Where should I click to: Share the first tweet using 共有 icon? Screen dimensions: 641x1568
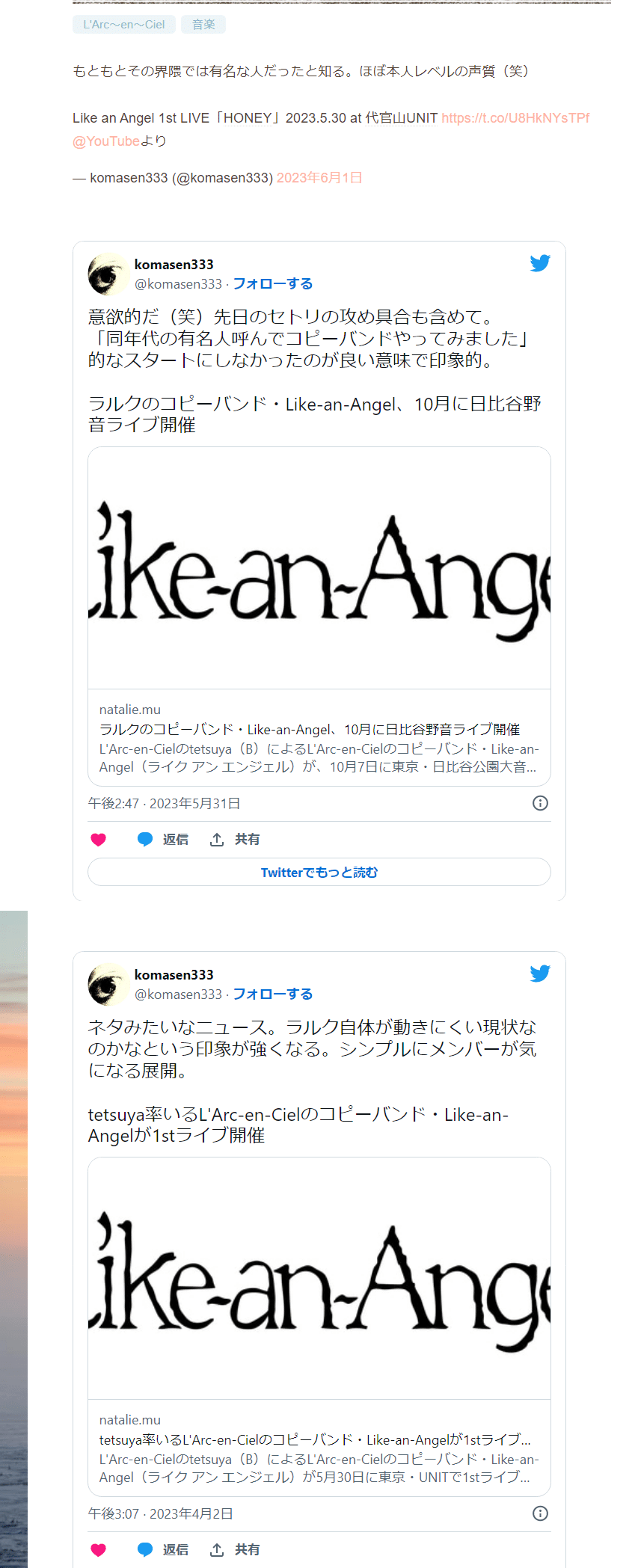[x=235, y=840]
